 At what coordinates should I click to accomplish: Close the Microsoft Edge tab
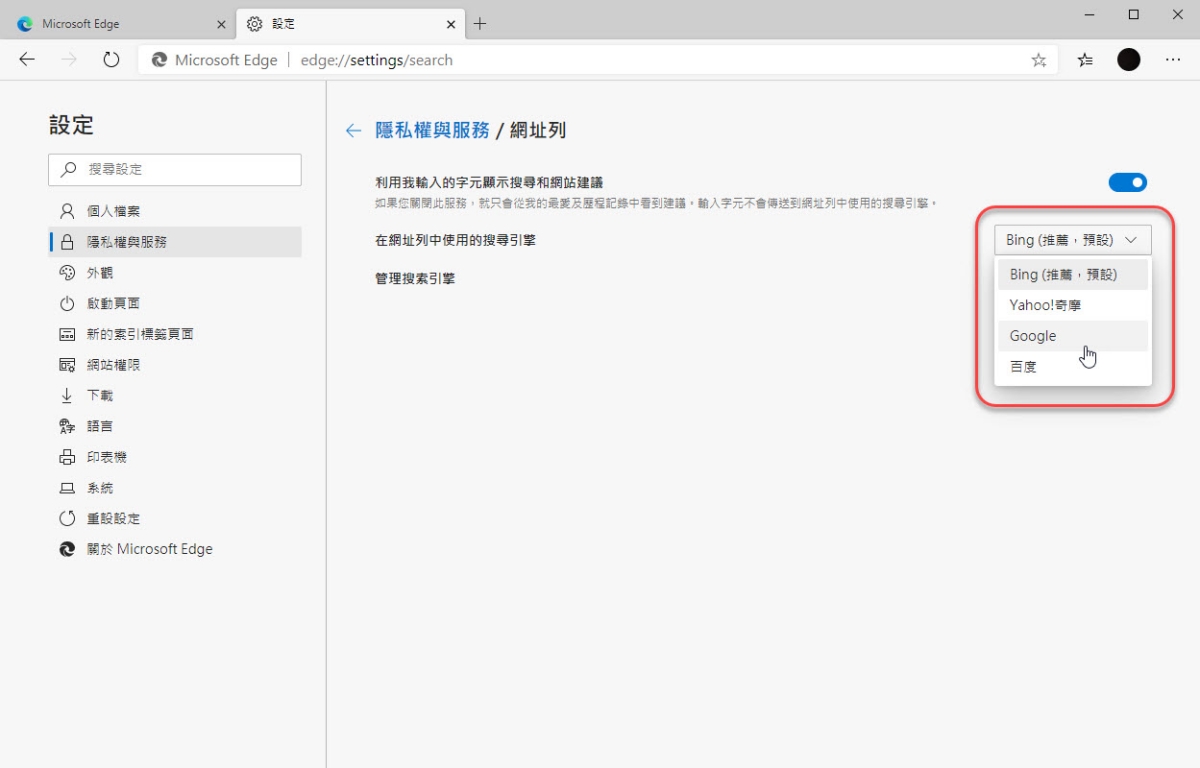tap(221, 24)
